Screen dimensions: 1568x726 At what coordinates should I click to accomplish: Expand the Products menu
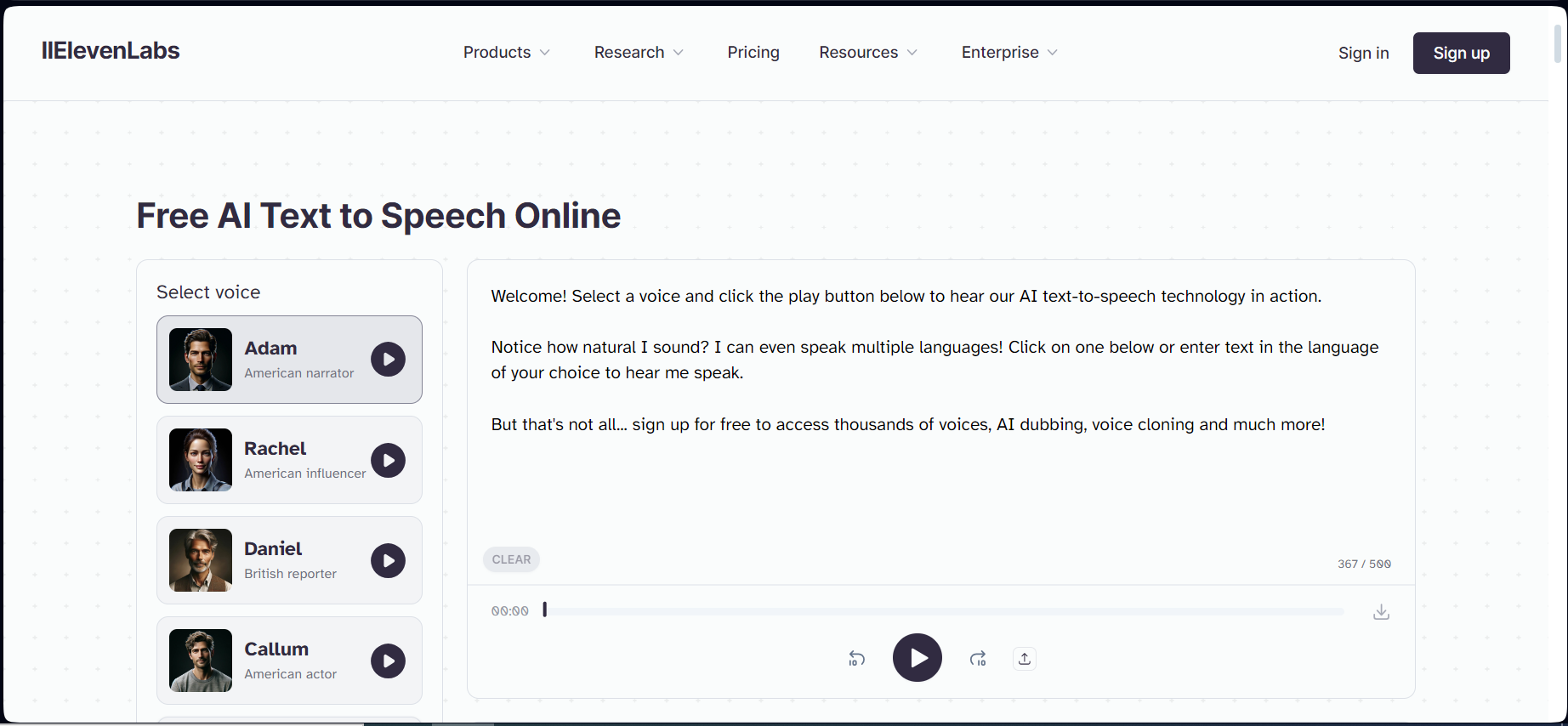(507, 53)
